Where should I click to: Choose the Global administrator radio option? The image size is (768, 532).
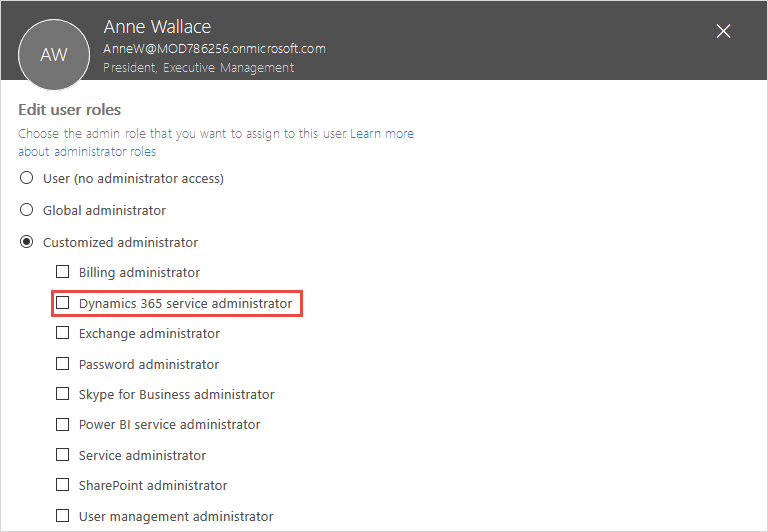26,210
